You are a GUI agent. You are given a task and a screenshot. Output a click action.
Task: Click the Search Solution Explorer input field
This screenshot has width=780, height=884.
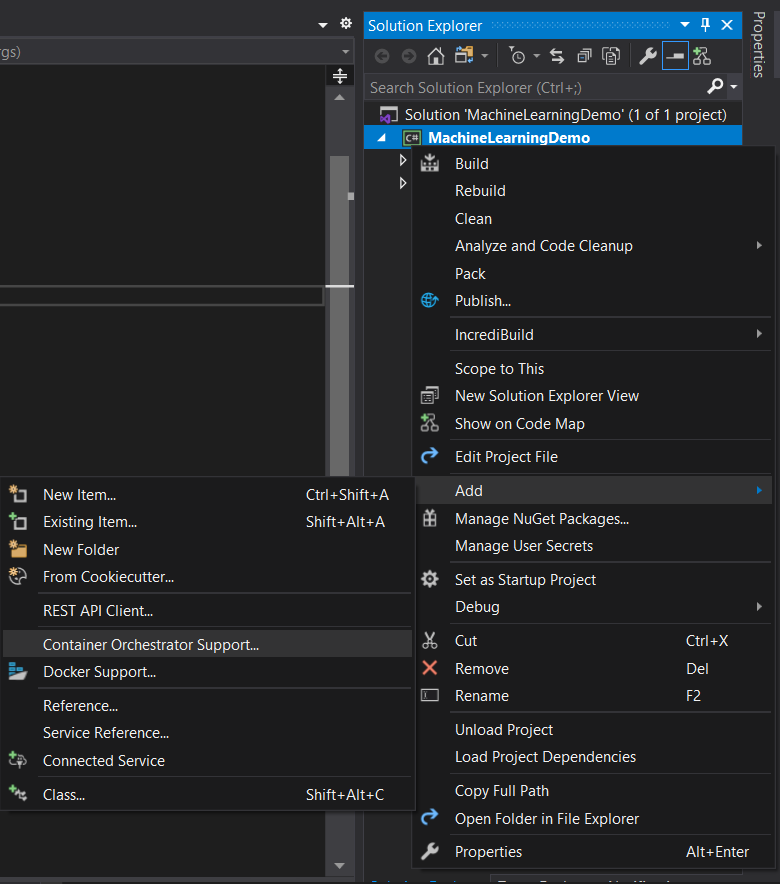pyautogui.click(x=534, y=87)
